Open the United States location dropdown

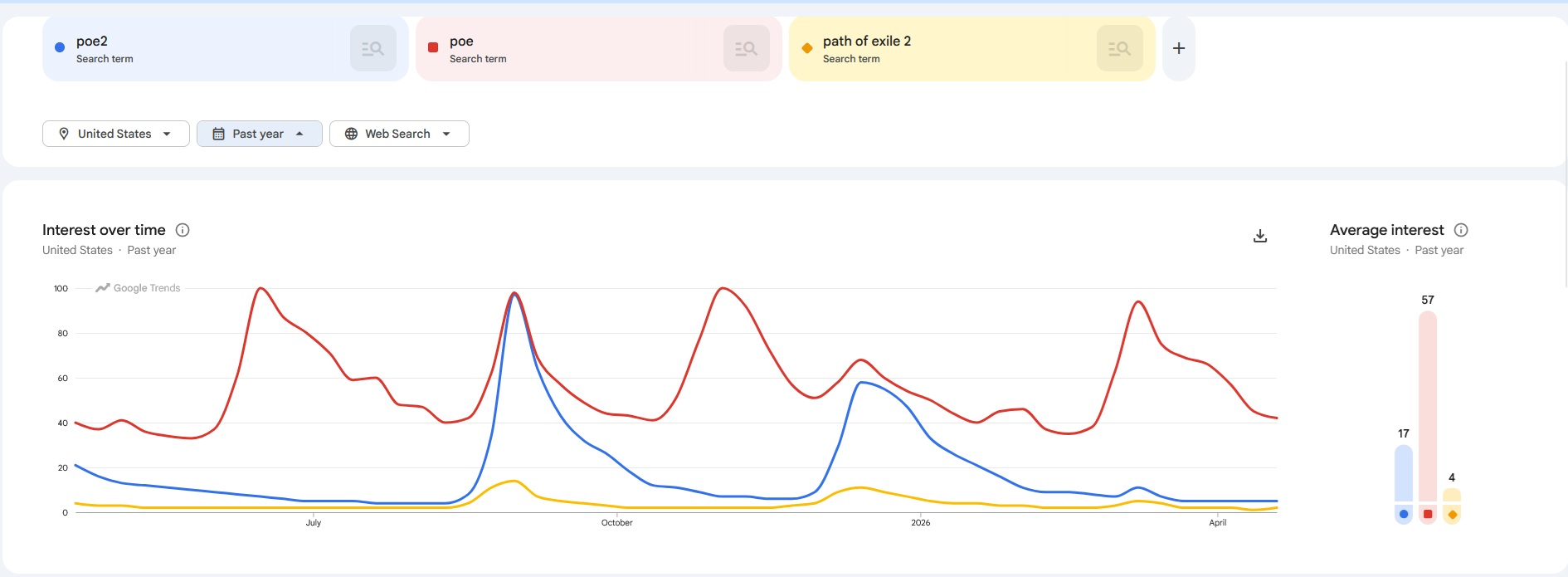(115, 134)
